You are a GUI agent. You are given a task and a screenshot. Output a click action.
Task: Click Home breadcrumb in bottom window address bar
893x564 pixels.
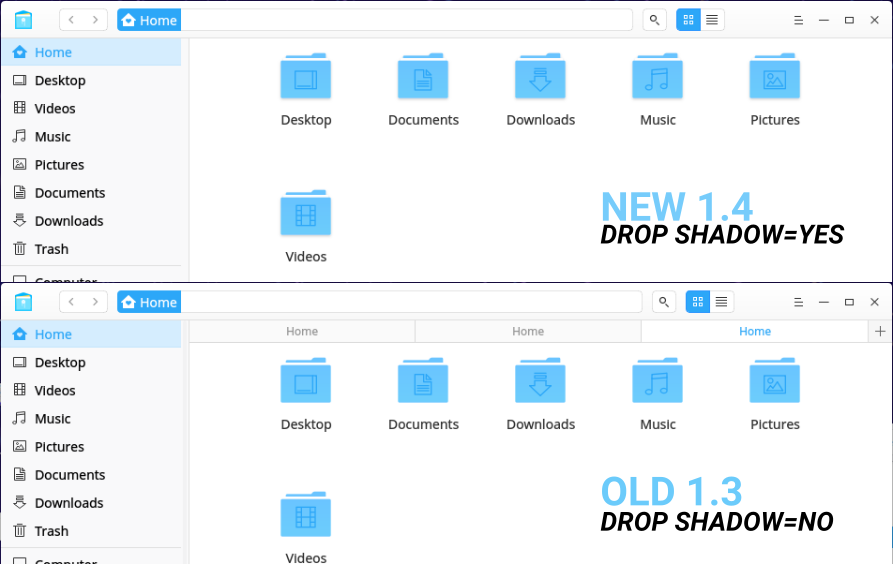click(149, 302)
